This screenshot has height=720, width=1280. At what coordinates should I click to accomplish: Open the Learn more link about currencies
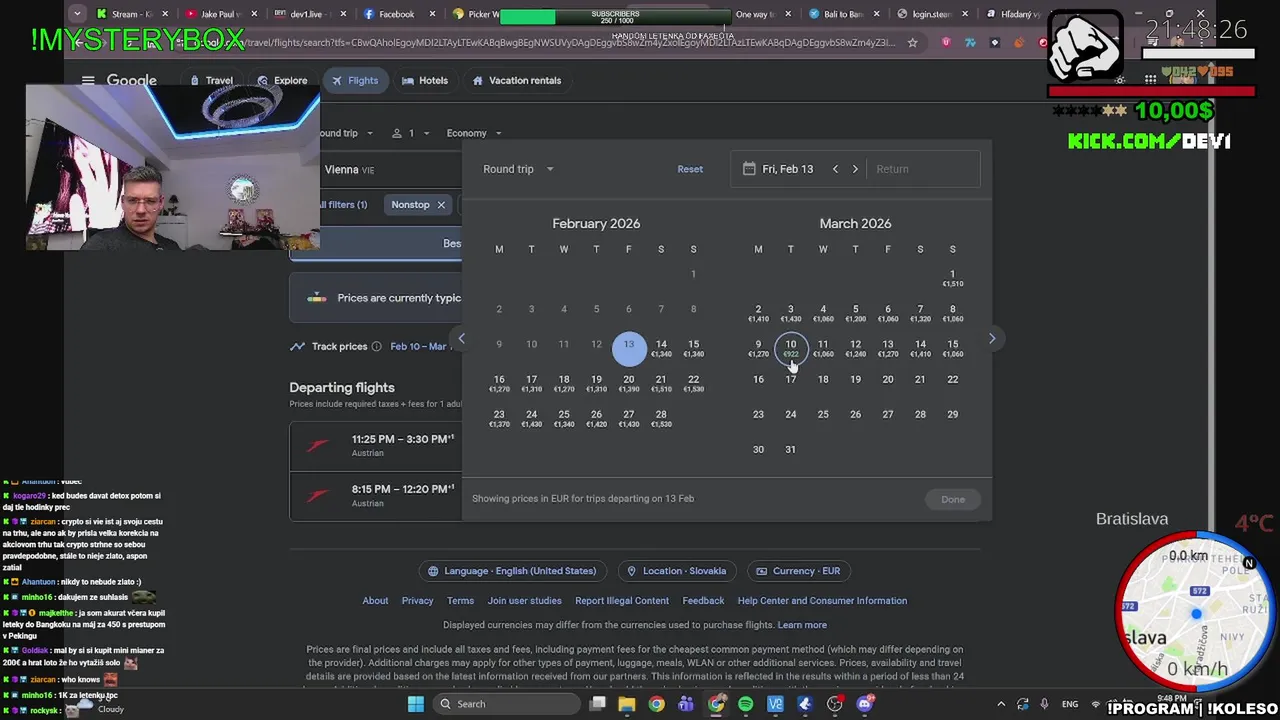[x=802, y=625]
